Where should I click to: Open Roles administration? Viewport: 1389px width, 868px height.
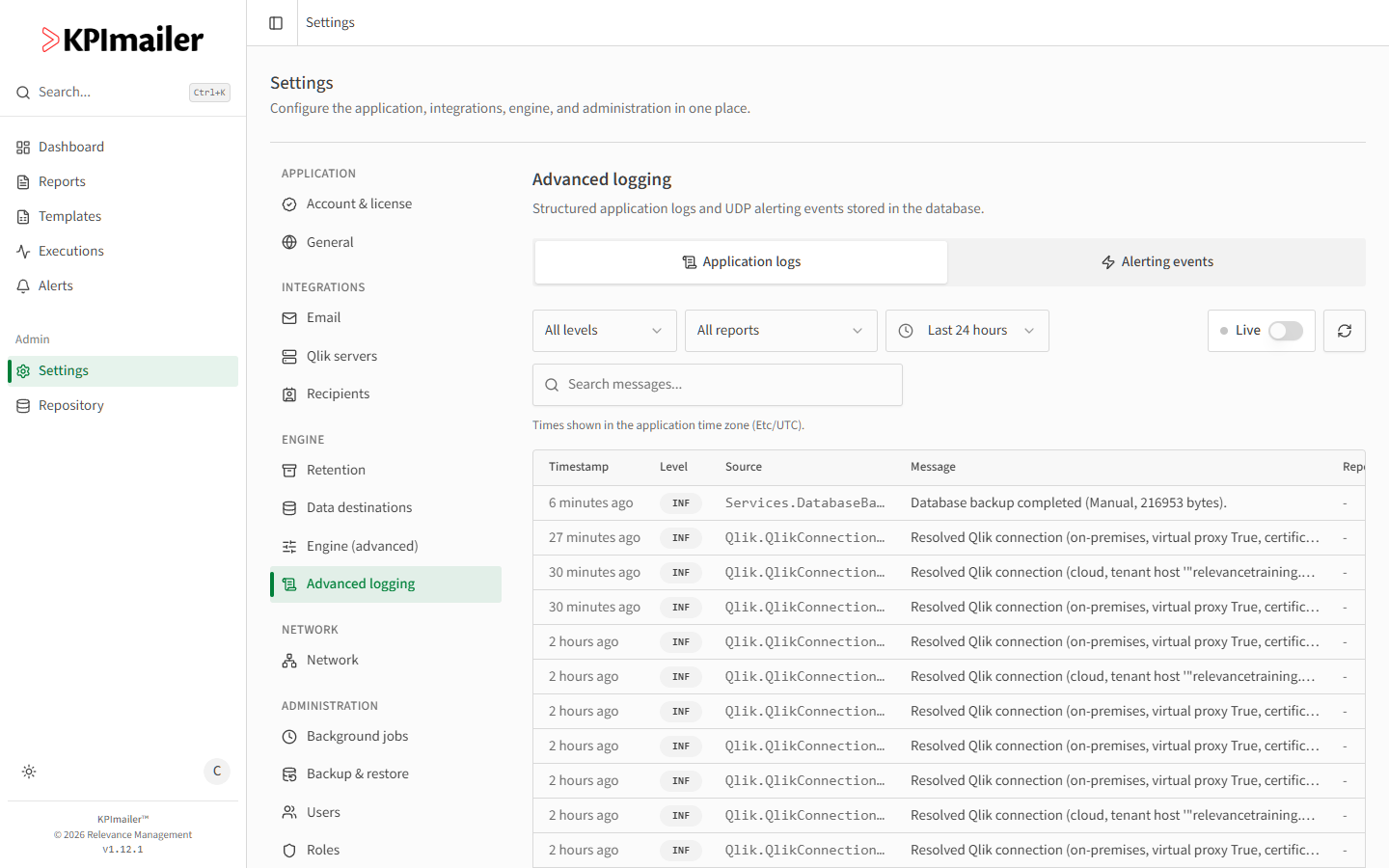pos(386,850)
